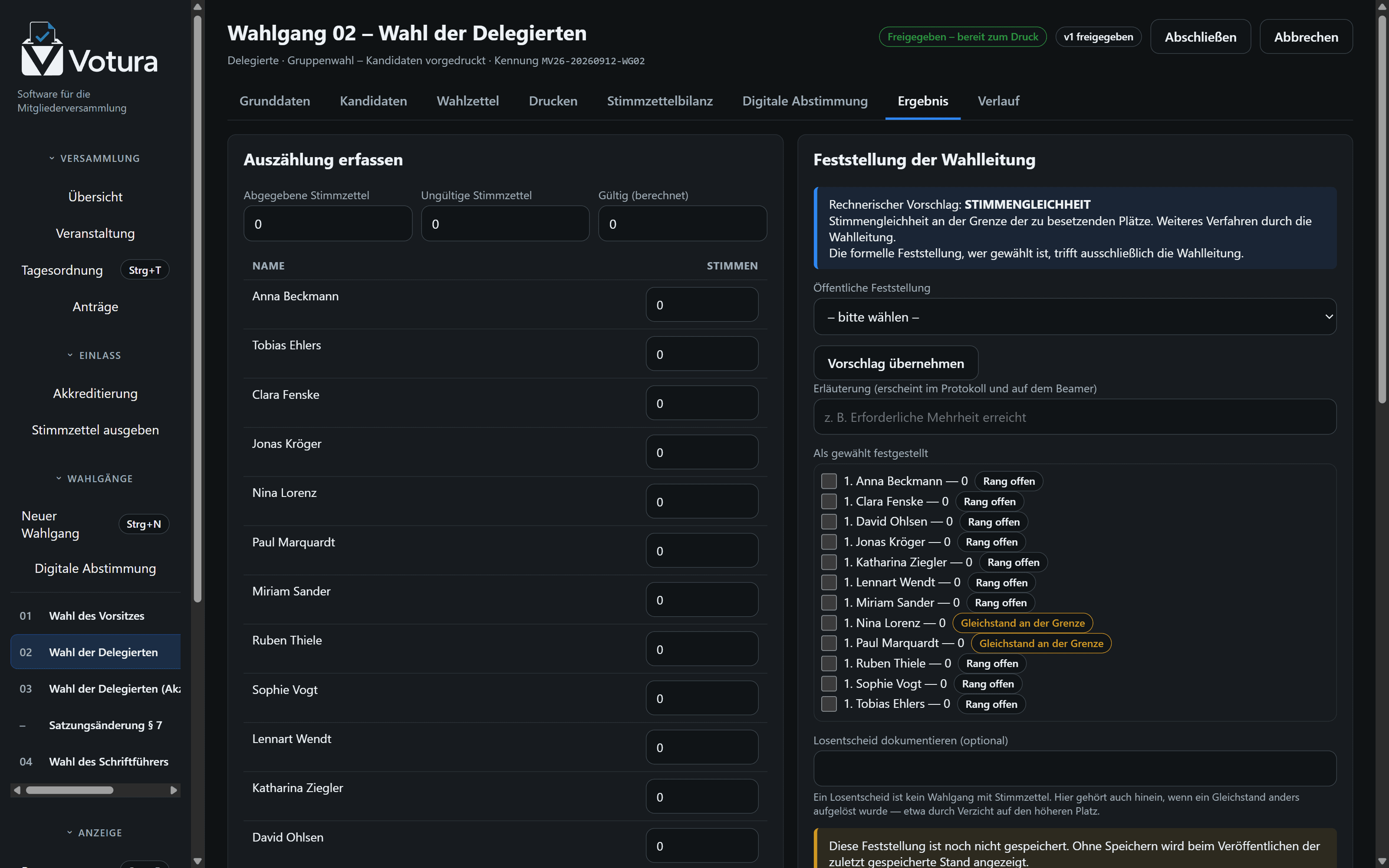Click the main page scroll-down arrow
1389x868 pixels.
pyautogui.click(x=1382, y=861)
